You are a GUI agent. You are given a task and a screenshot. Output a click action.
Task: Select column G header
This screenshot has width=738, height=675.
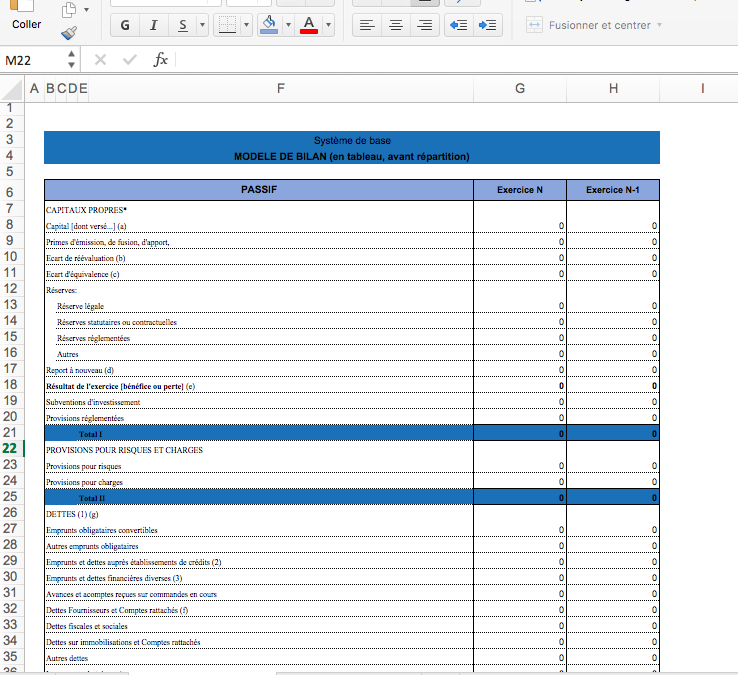click(520, 88)
